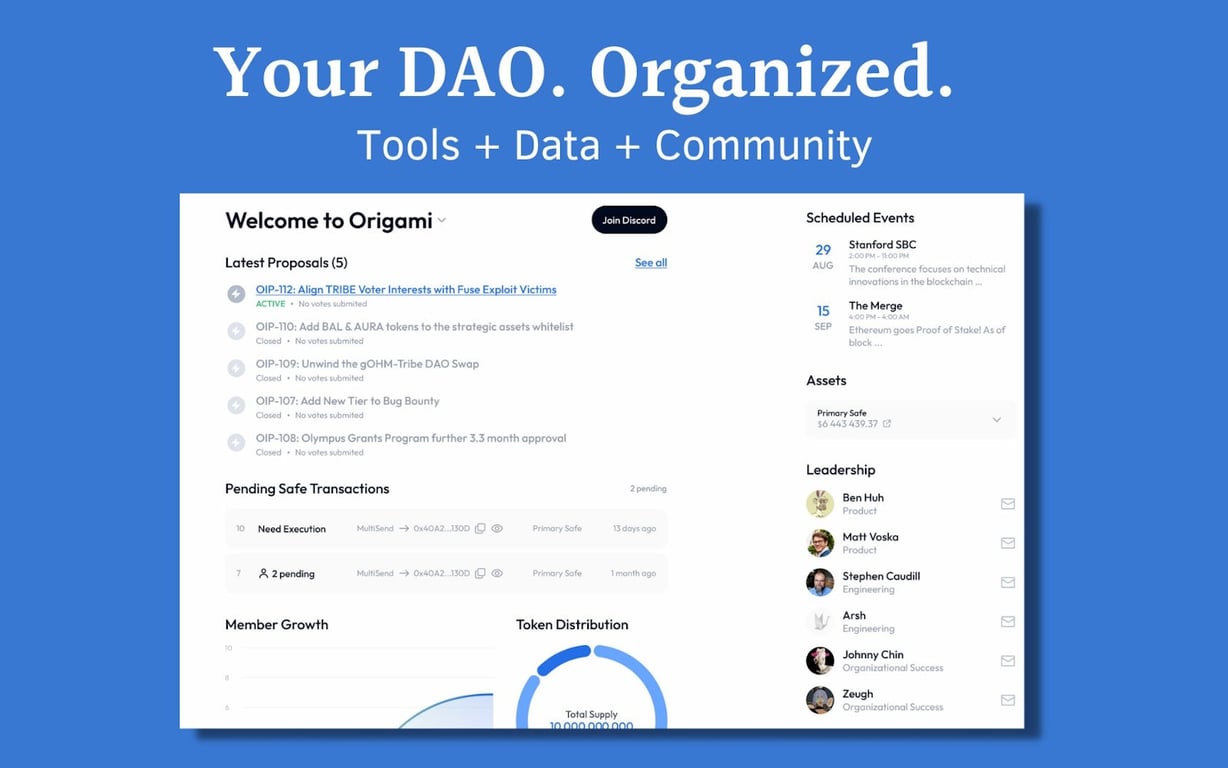Viewport: 1228px width, 768px height.
Task: Click the 15 SEP event date
Action: 823,318
